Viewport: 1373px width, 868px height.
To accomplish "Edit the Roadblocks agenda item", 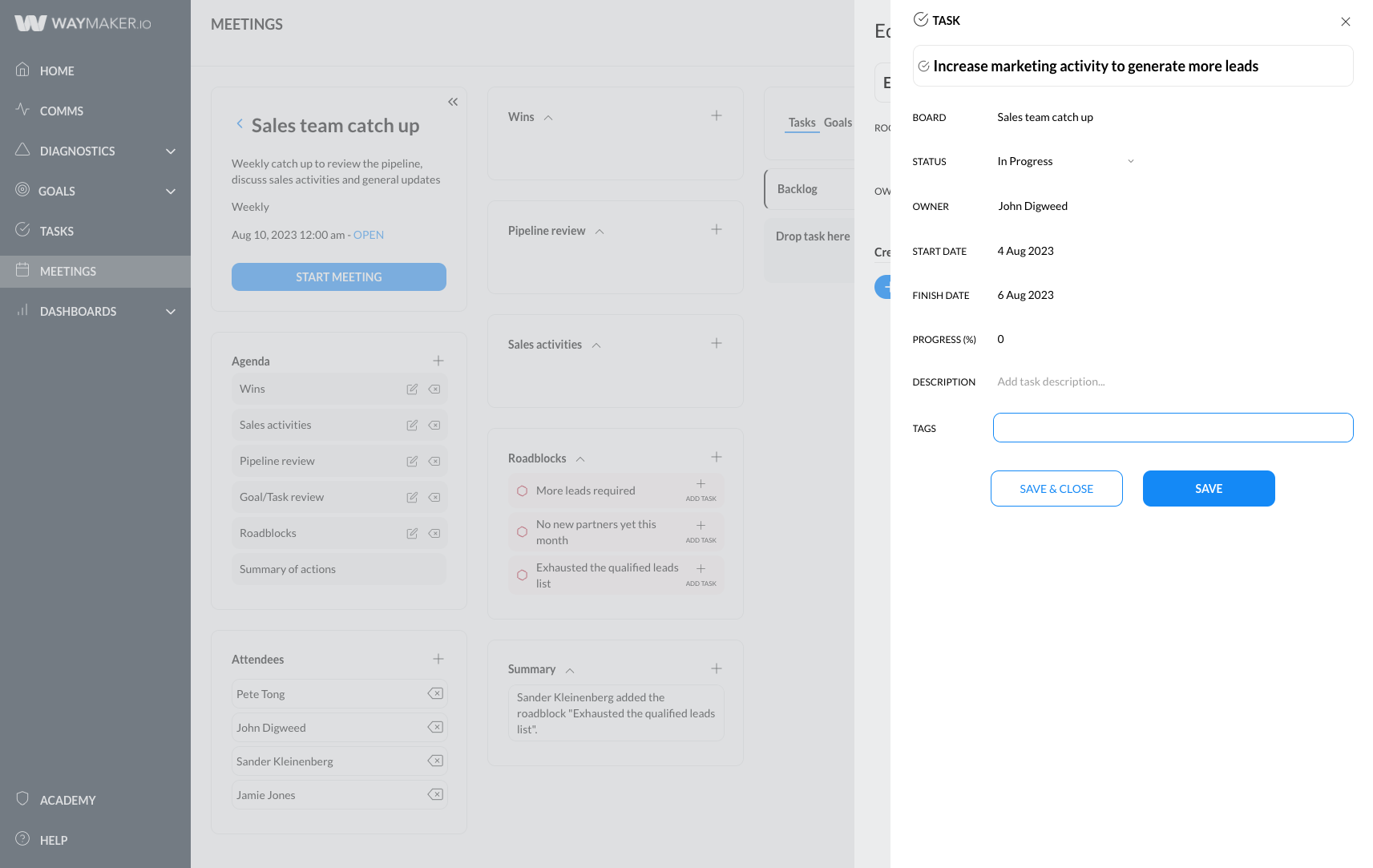I will (412, 533).
